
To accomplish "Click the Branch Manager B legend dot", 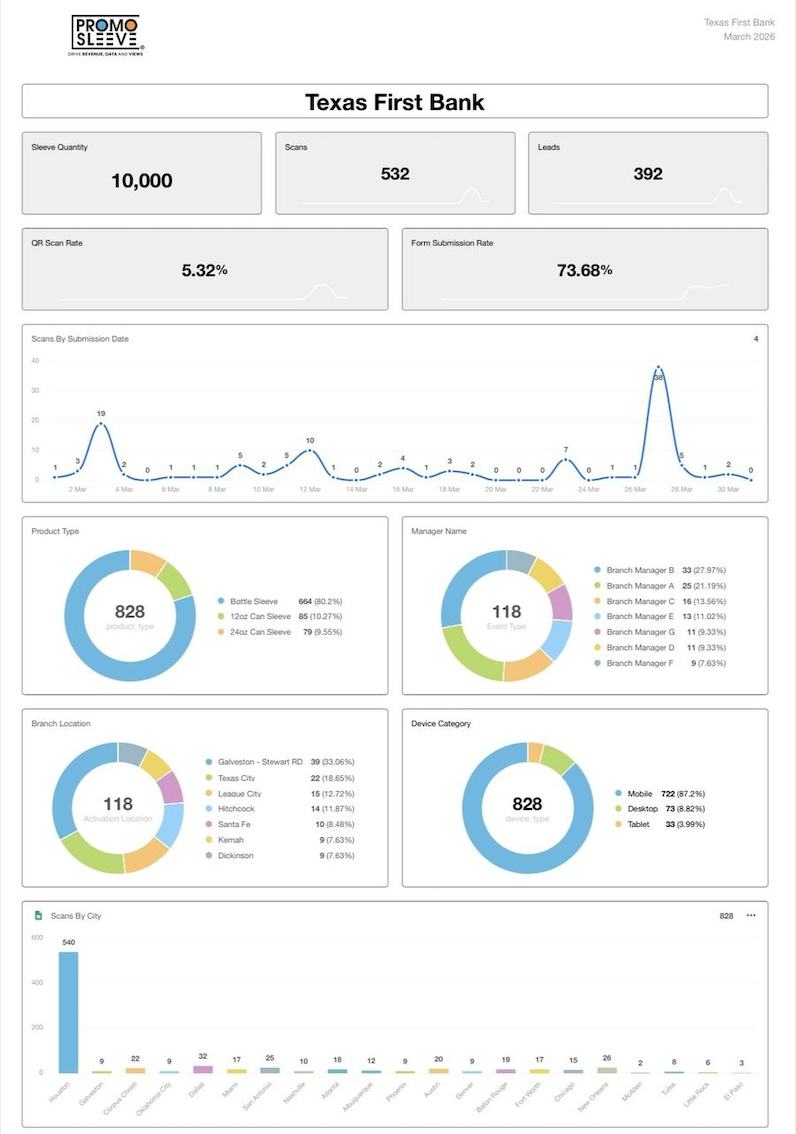I will tap(597, 570).
